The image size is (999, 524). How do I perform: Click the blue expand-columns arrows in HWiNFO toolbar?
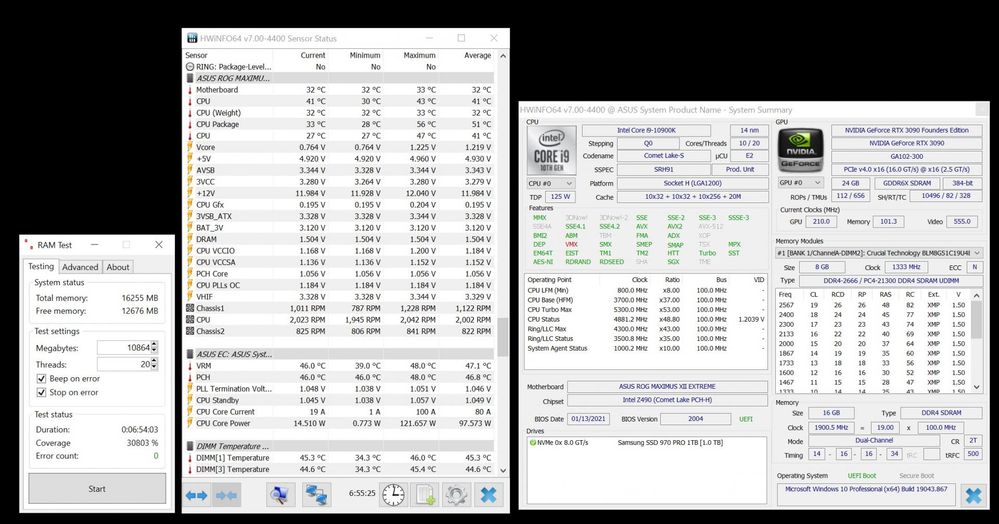click(x=196, y=495)
